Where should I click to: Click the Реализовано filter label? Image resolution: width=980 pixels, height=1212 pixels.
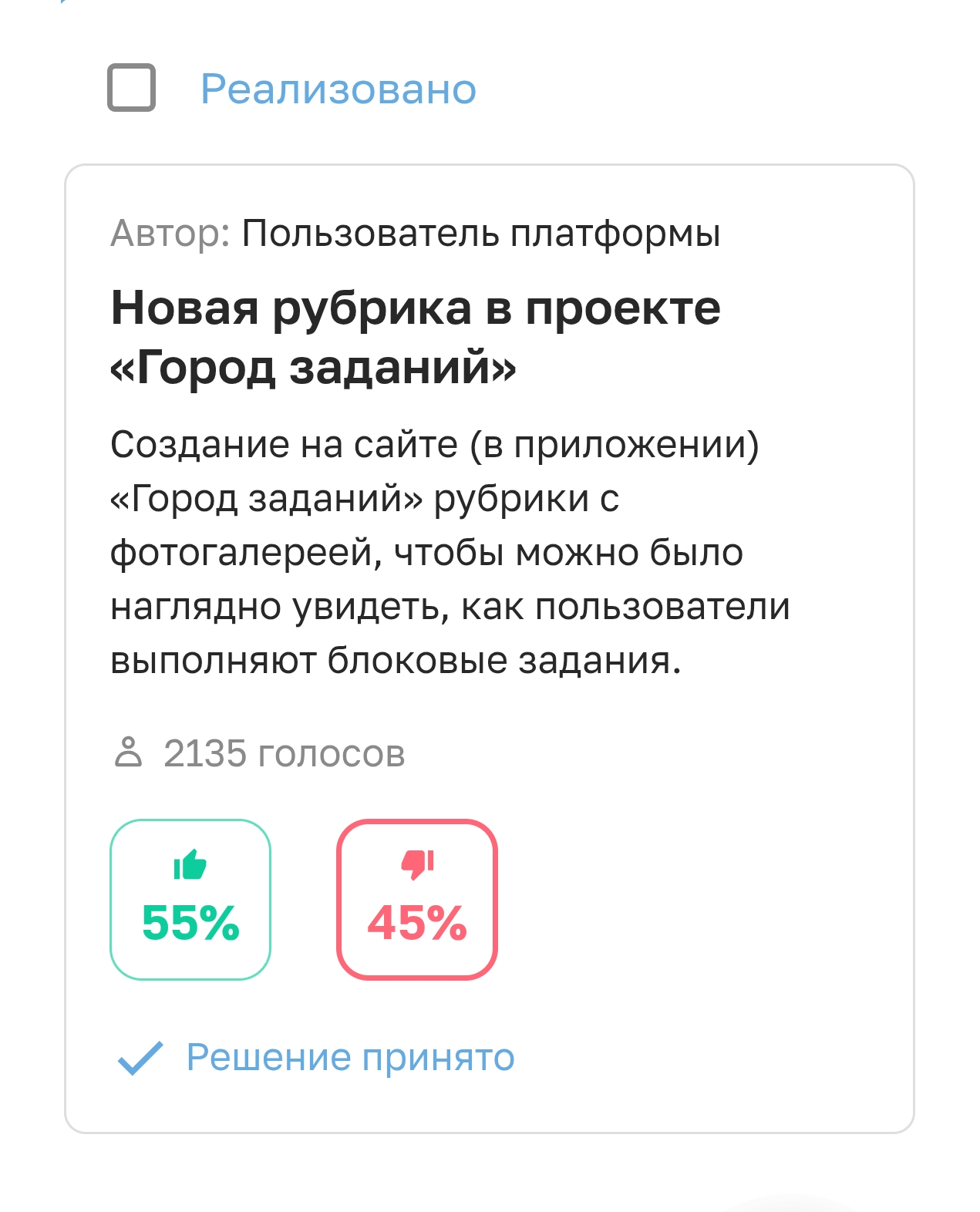point(338,89)
